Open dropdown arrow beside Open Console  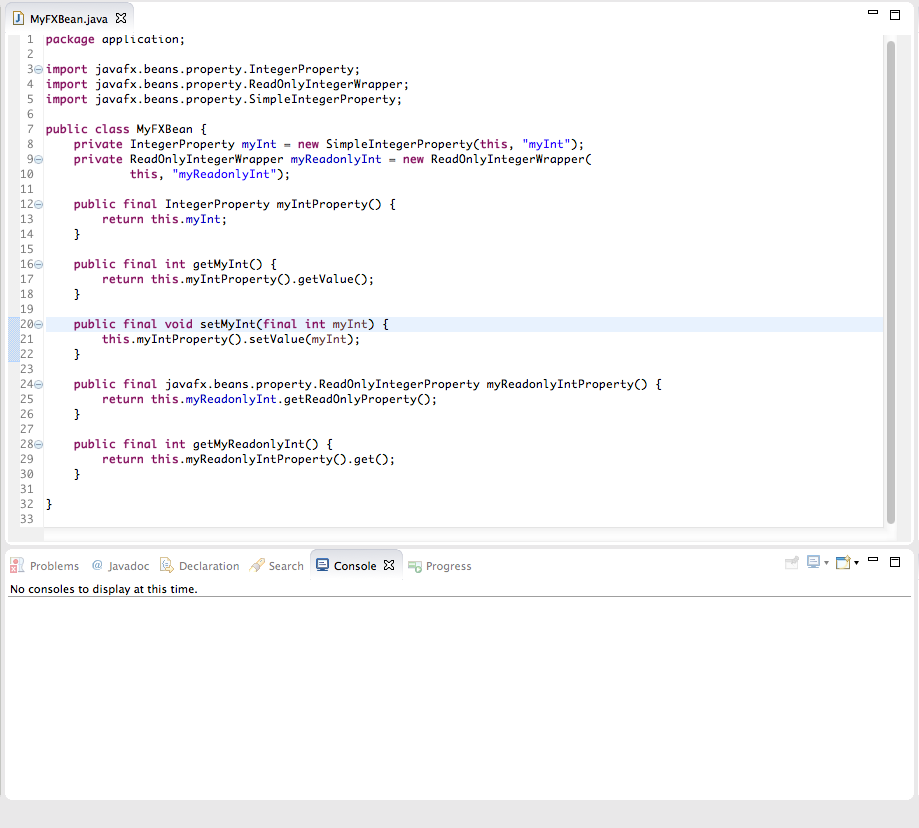856,564
